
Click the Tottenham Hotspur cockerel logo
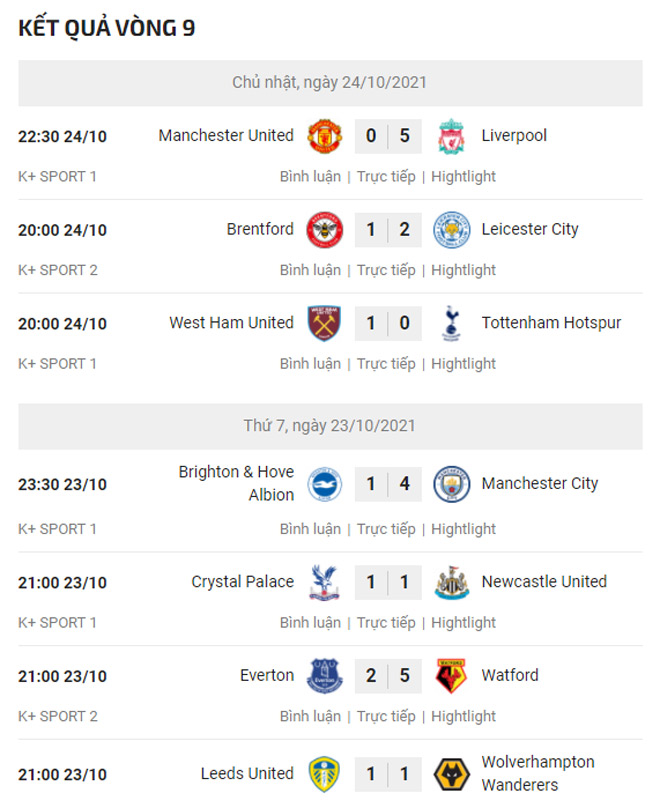pos(451,324)
